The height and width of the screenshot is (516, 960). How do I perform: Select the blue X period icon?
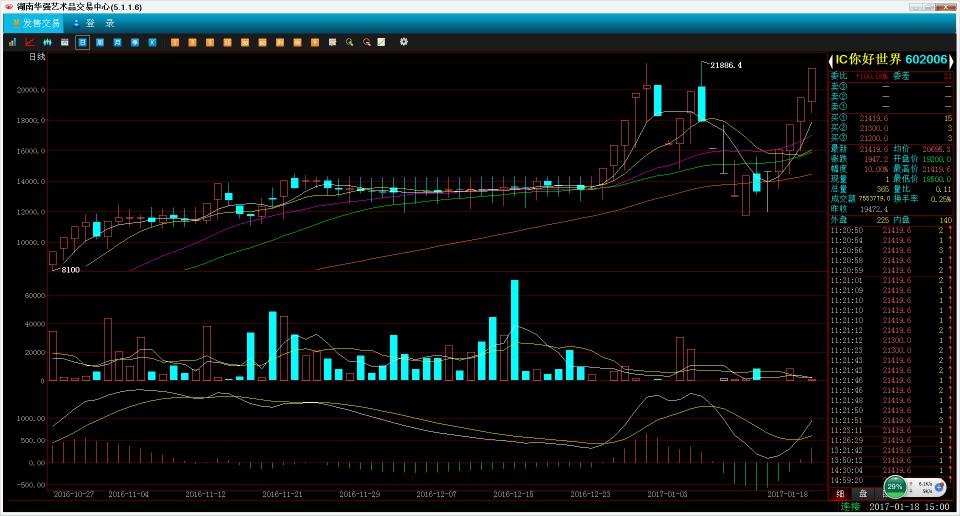click(x=152, y=42)
